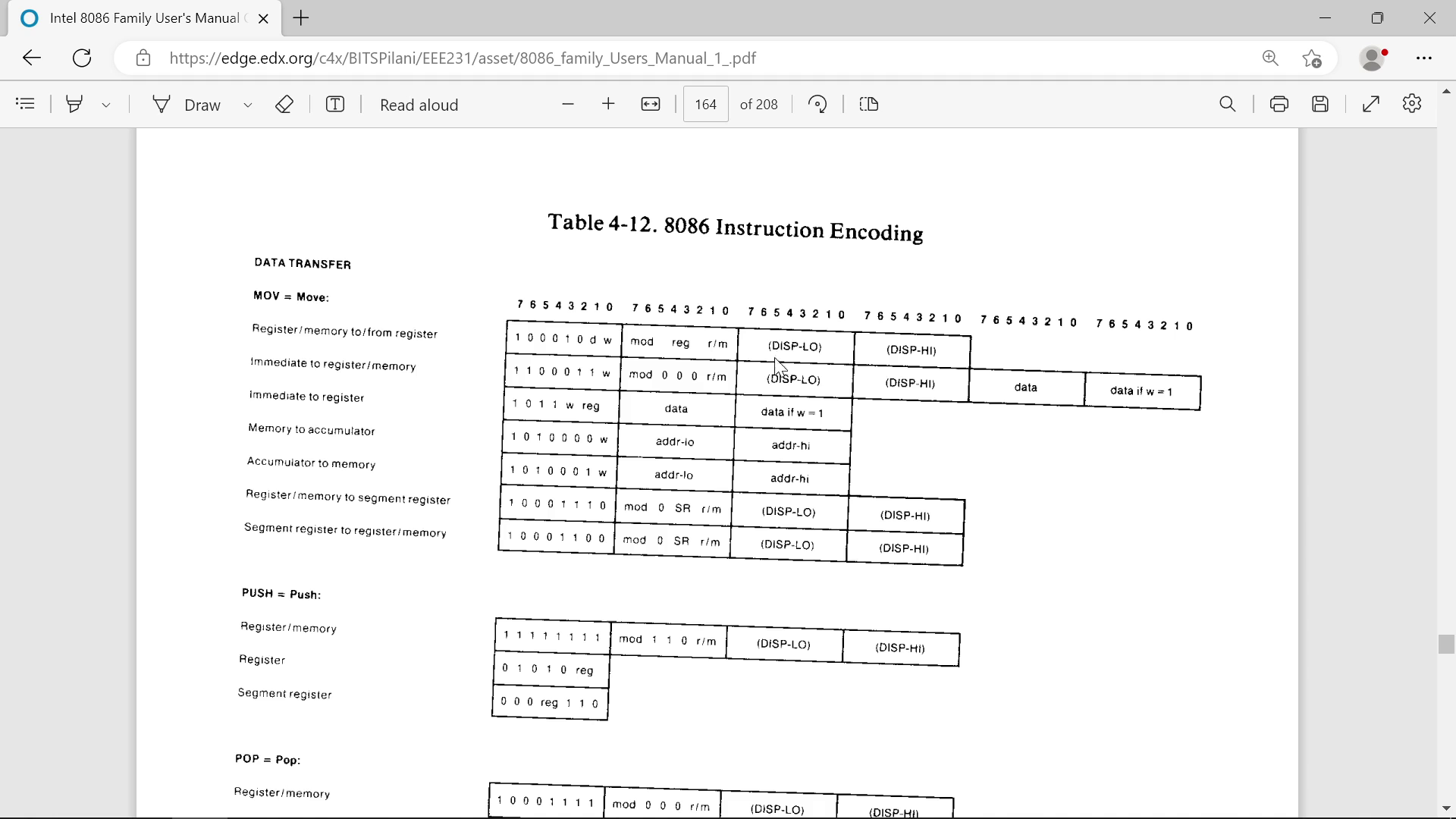Enter full screen reading mode
The width and height of the screenshot is (1456, 819).
click(x=1370, y=104)
